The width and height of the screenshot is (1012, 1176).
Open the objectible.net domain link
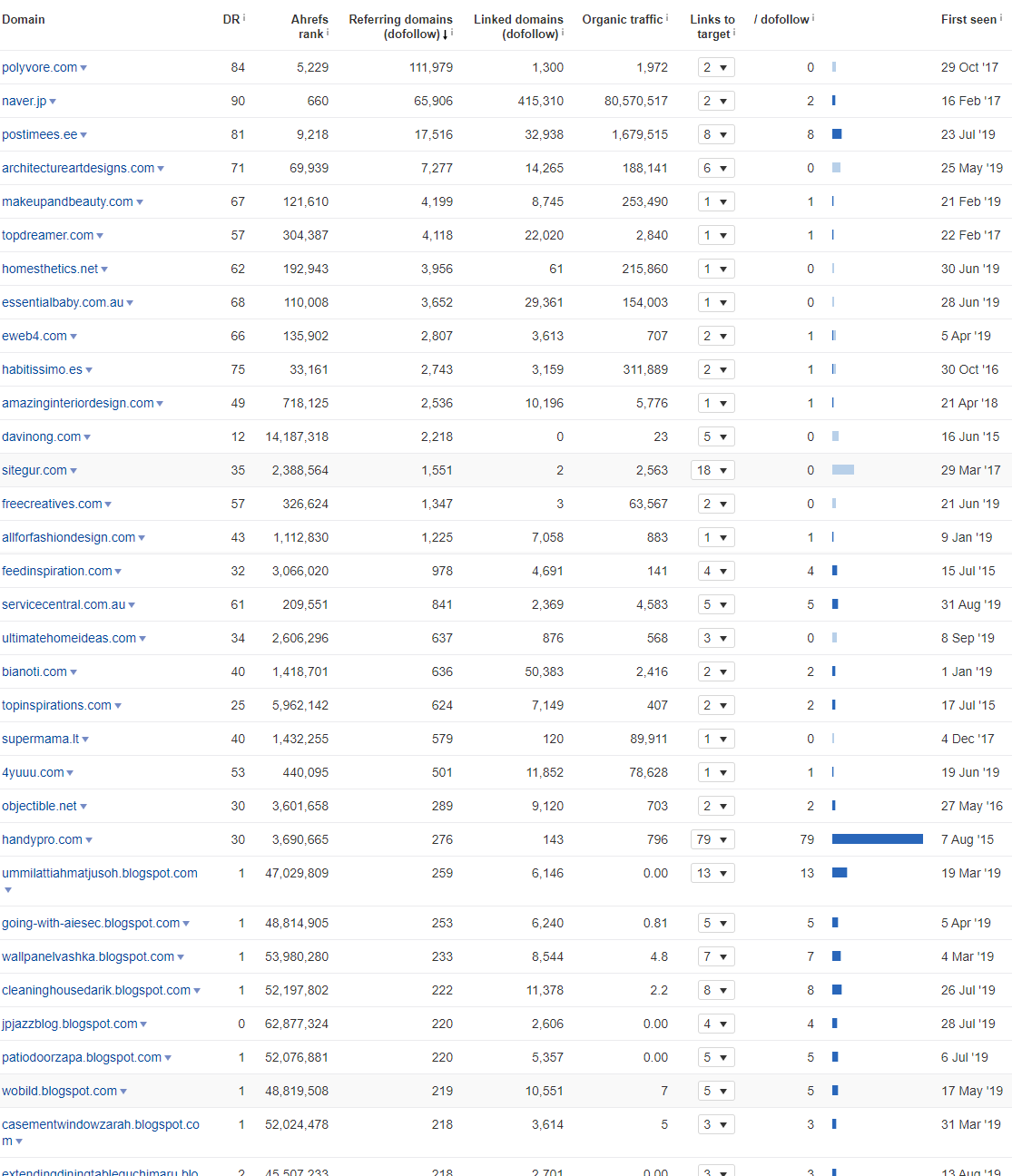(x=40, y=806)
